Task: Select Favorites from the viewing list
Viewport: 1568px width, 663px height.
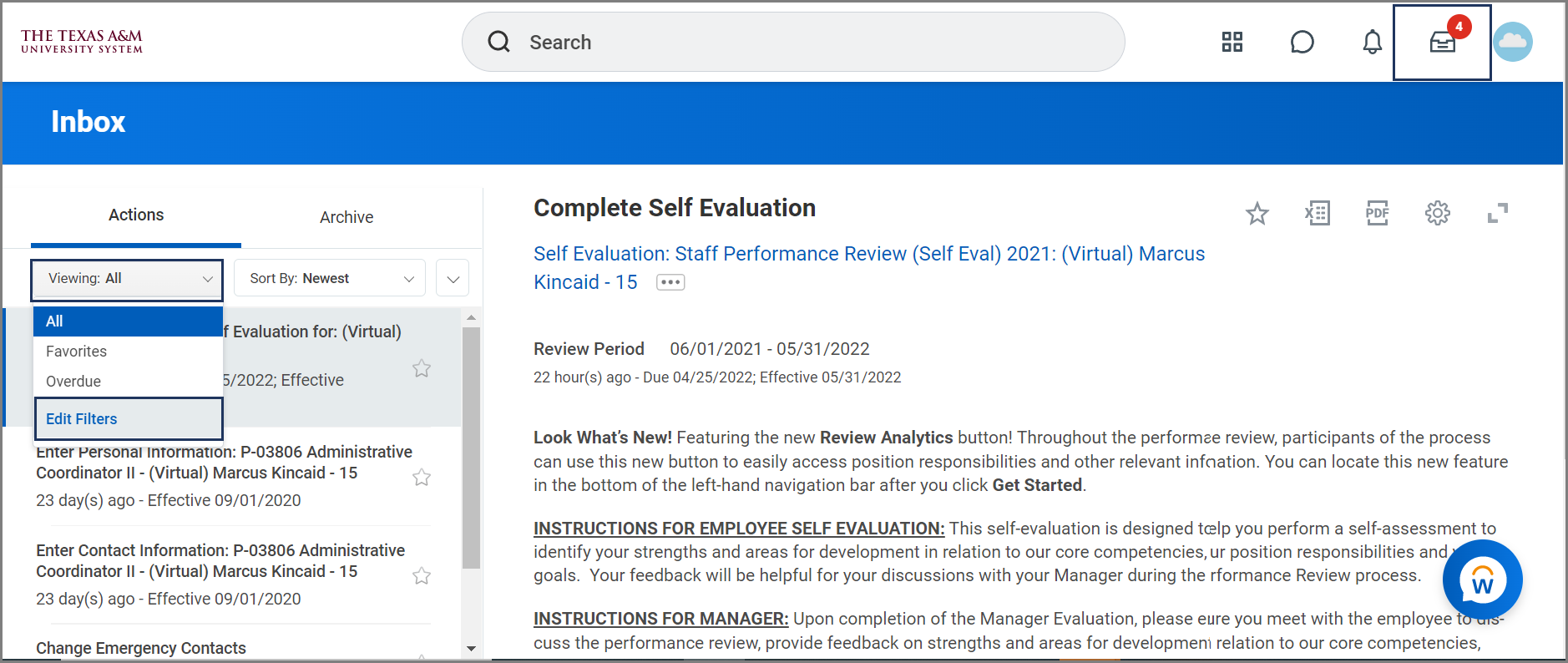Action: coord(77,352)
